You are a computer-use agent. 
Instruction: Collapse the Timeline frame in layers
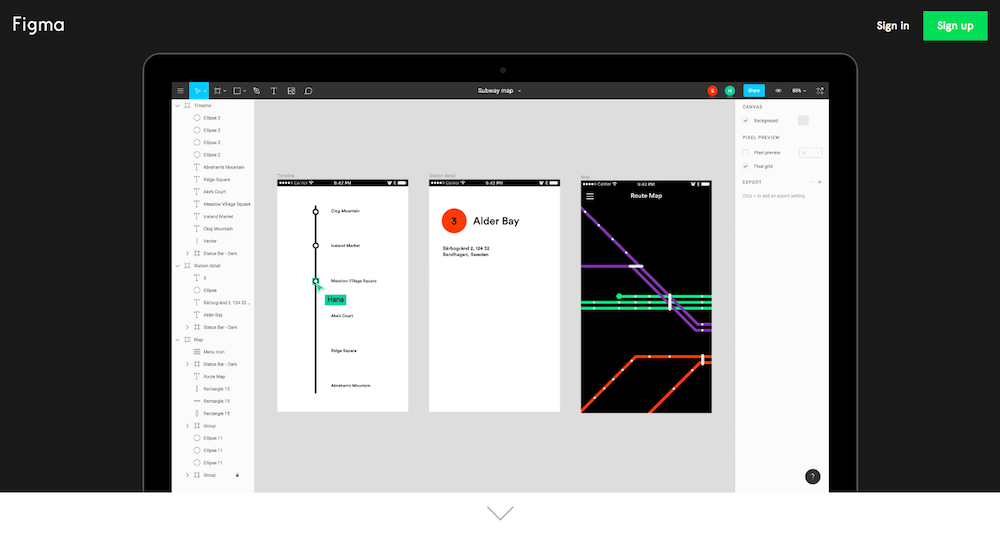pyautogui.click(x=177, y=105)
